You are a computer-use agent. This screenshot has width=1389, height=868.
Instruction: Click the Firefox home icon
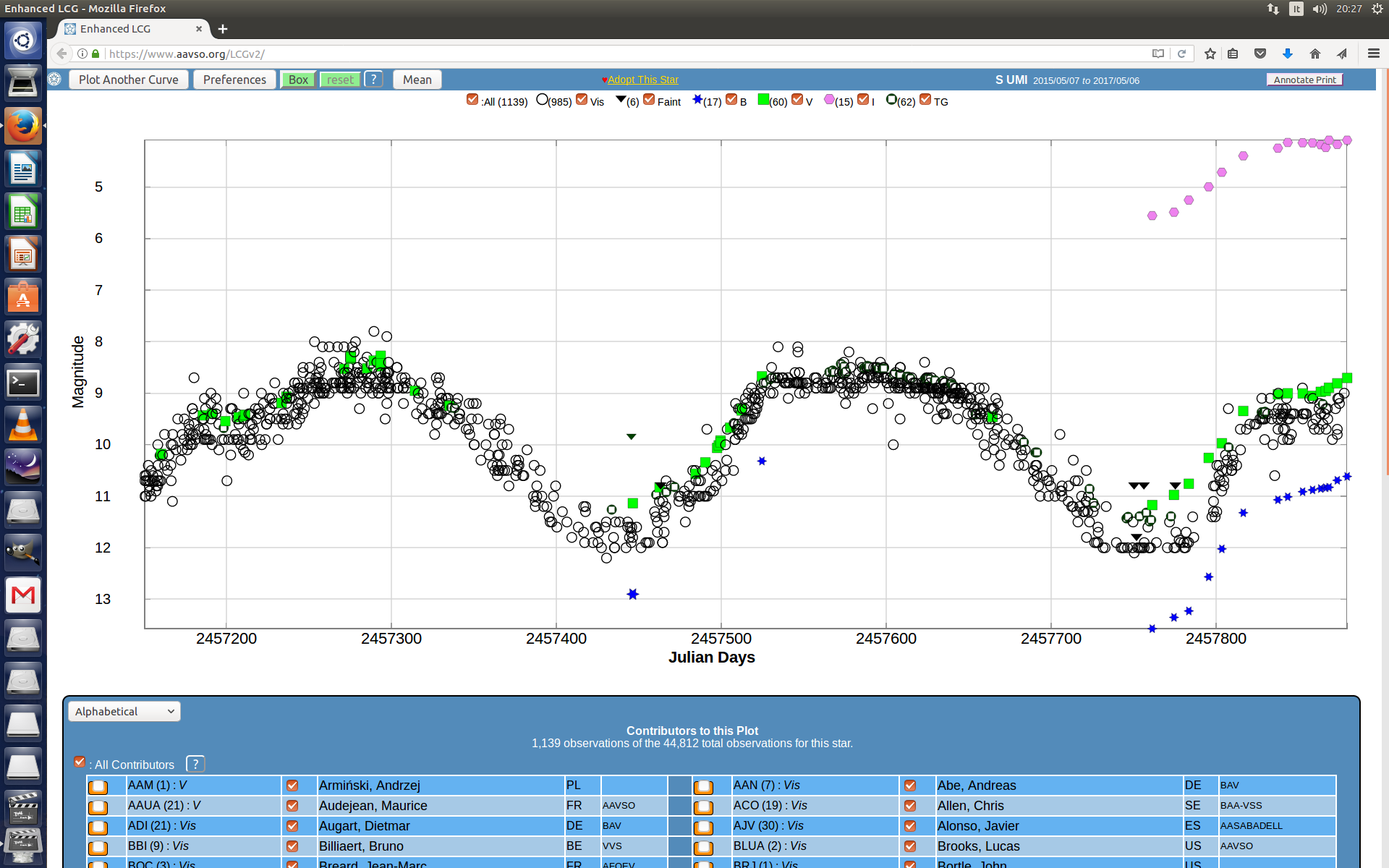pos(1314,54)
